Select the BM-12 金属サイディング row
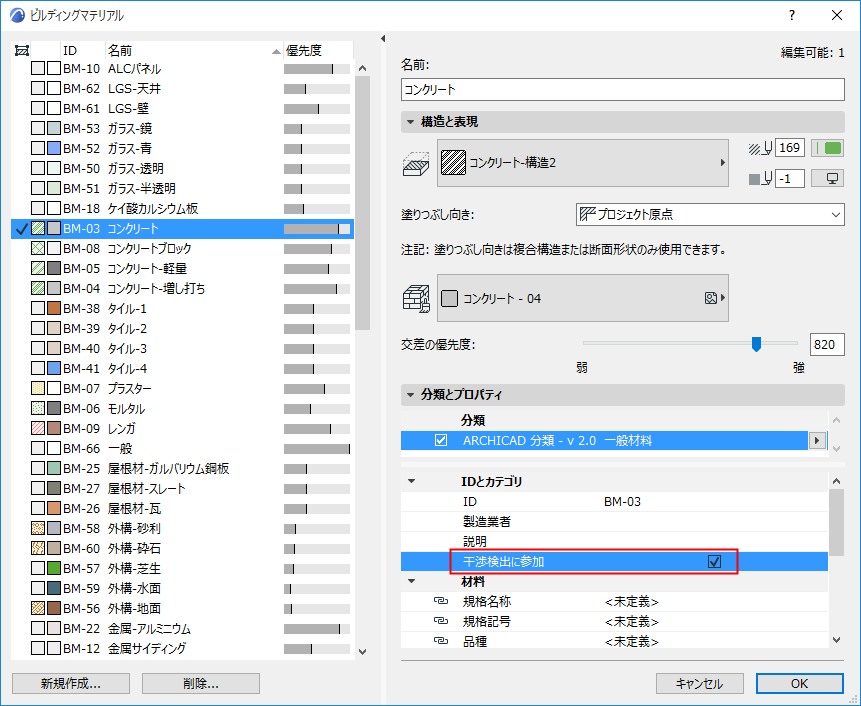The image size is (861, 706). 182,648
